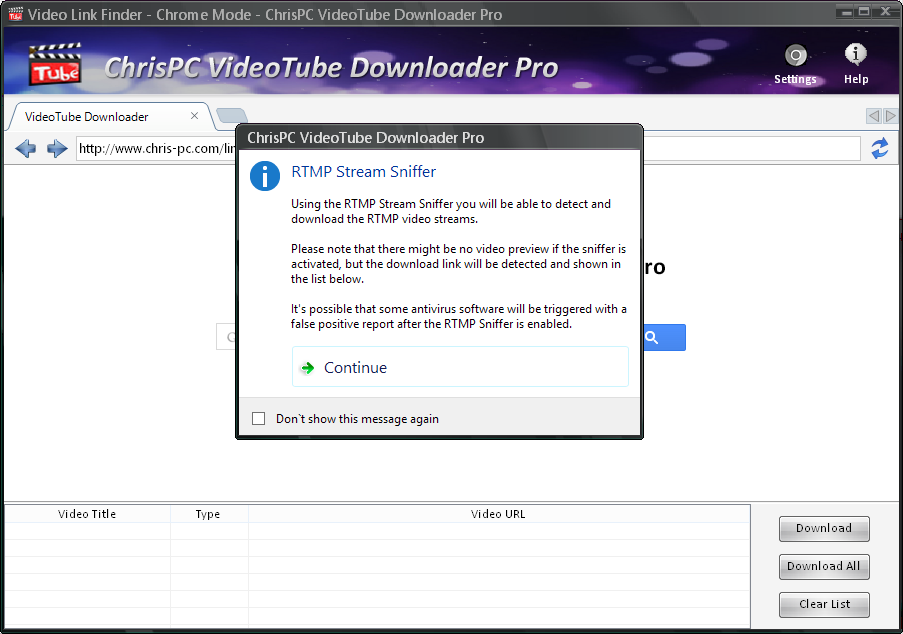Minimize the Video Link Finder window
This screenshot has width=903, height=634.
click(x=846, y=12)
